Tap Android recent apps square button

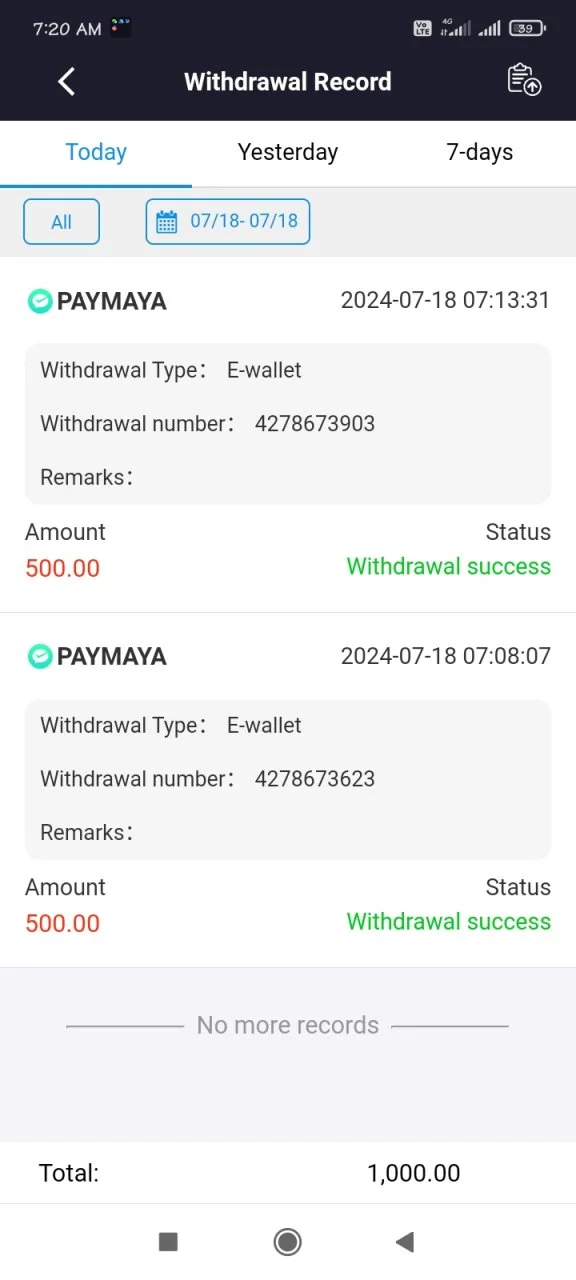pyautogui.click(x=168, y=1242)
